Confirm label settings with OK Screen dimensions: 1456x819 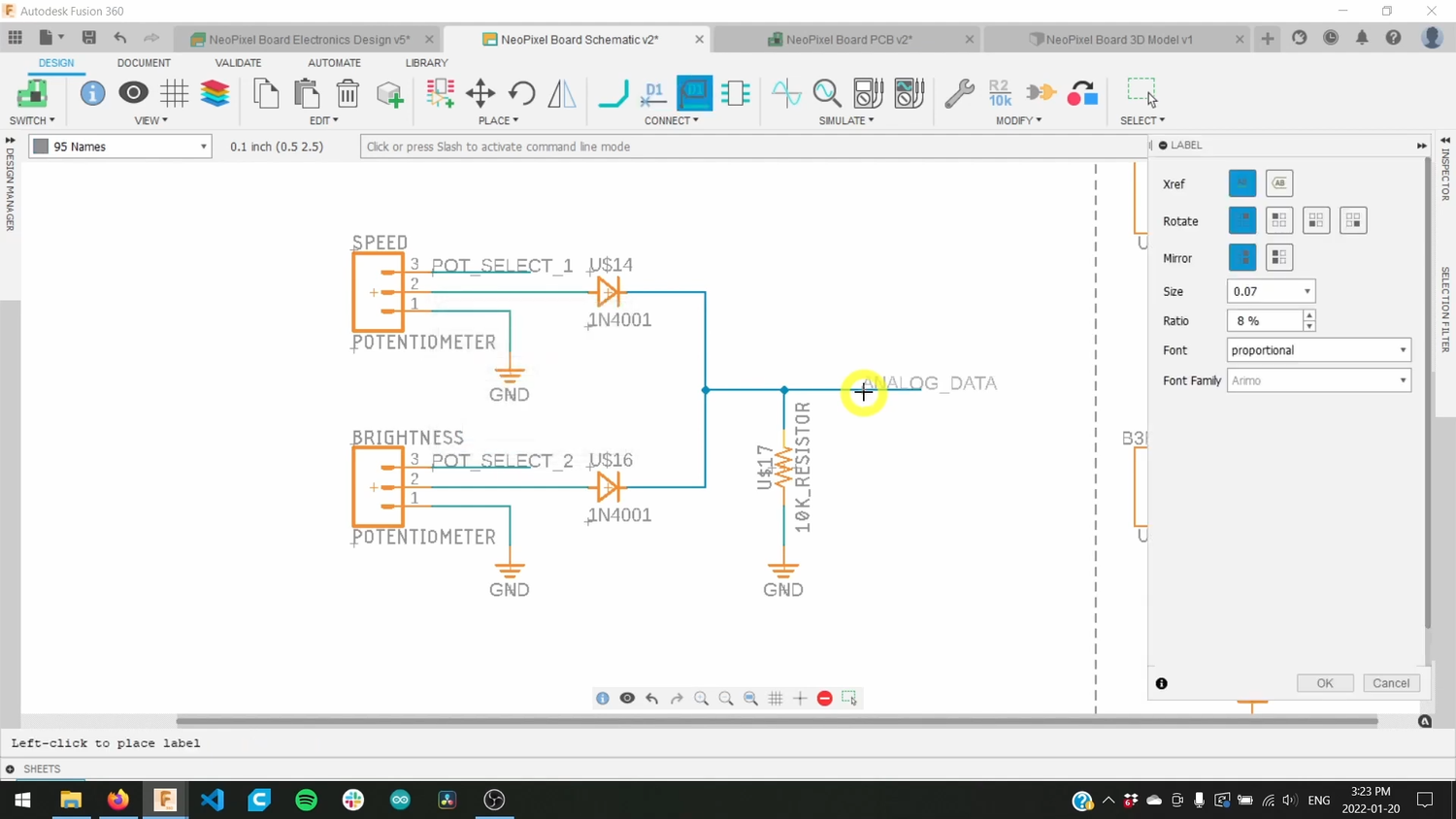(1324, 683)
